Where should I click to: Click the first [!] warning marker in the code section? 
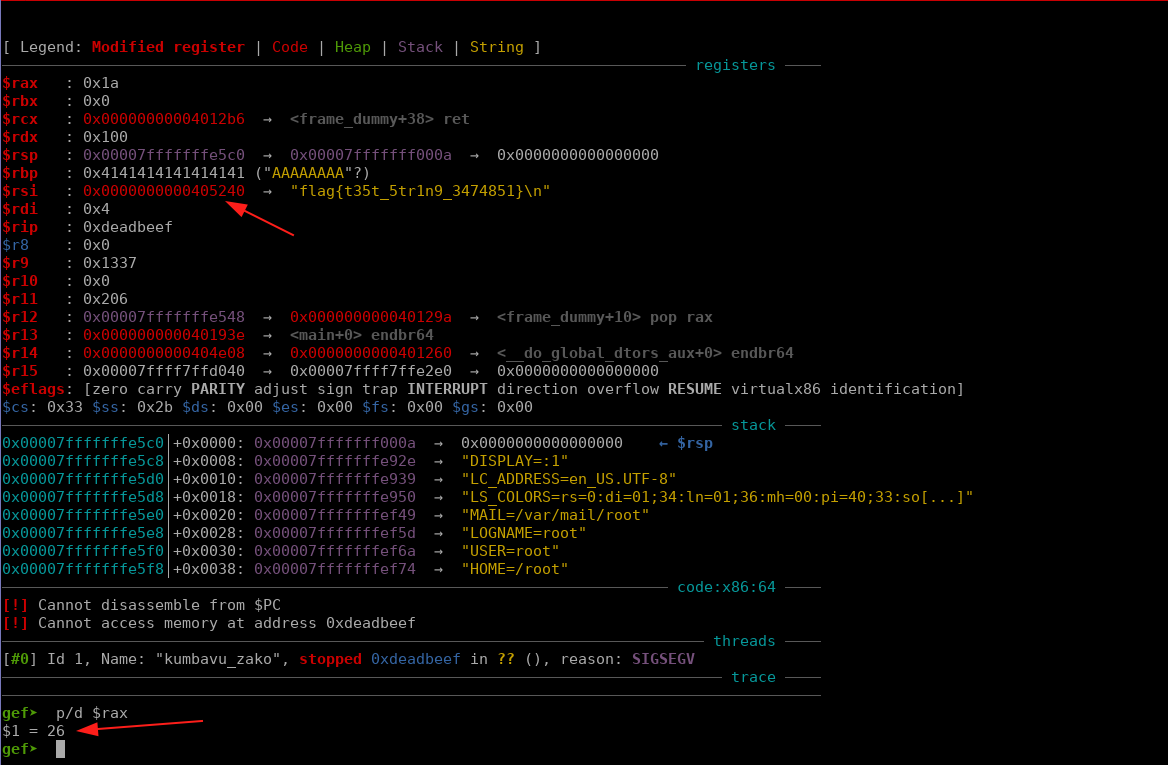point(15,605)
